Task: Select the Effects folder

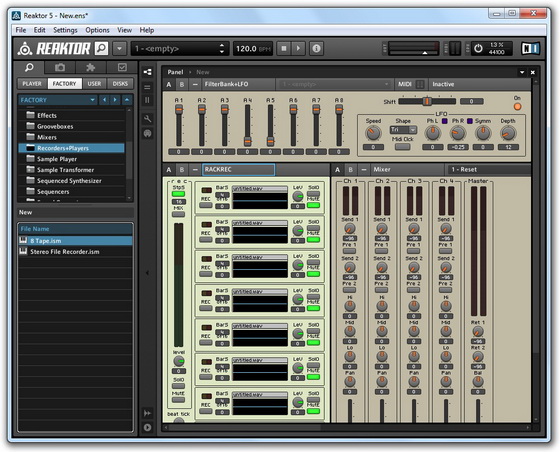Action: click(x=71, y=115)
